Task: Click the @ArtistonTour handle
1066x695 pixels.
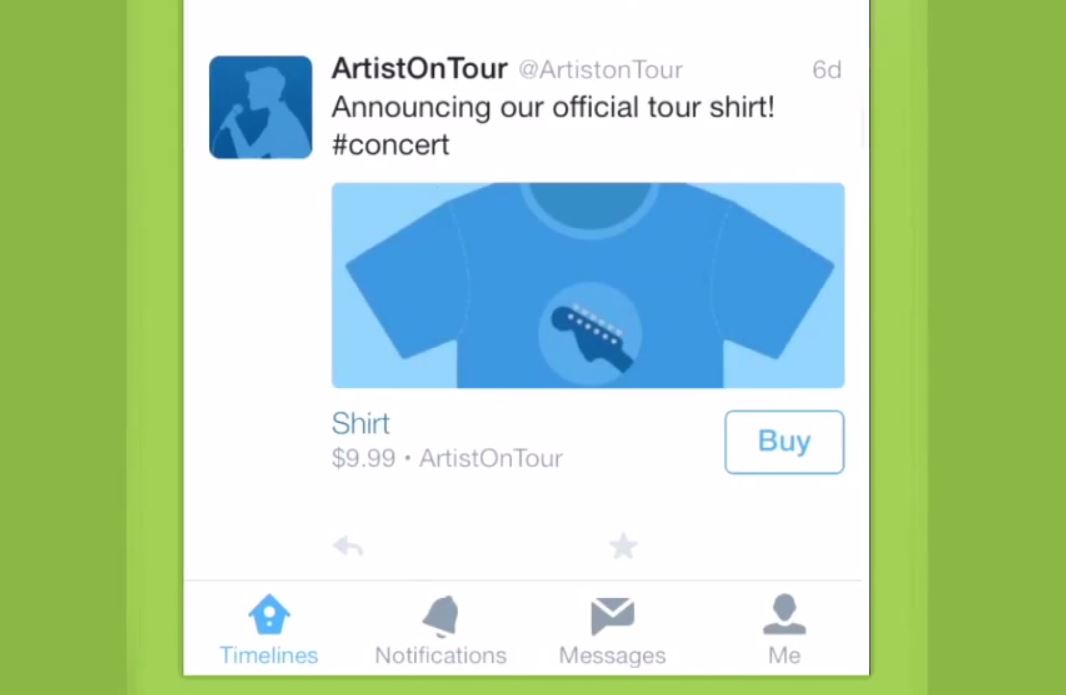Action: click(x=601, y=69)
